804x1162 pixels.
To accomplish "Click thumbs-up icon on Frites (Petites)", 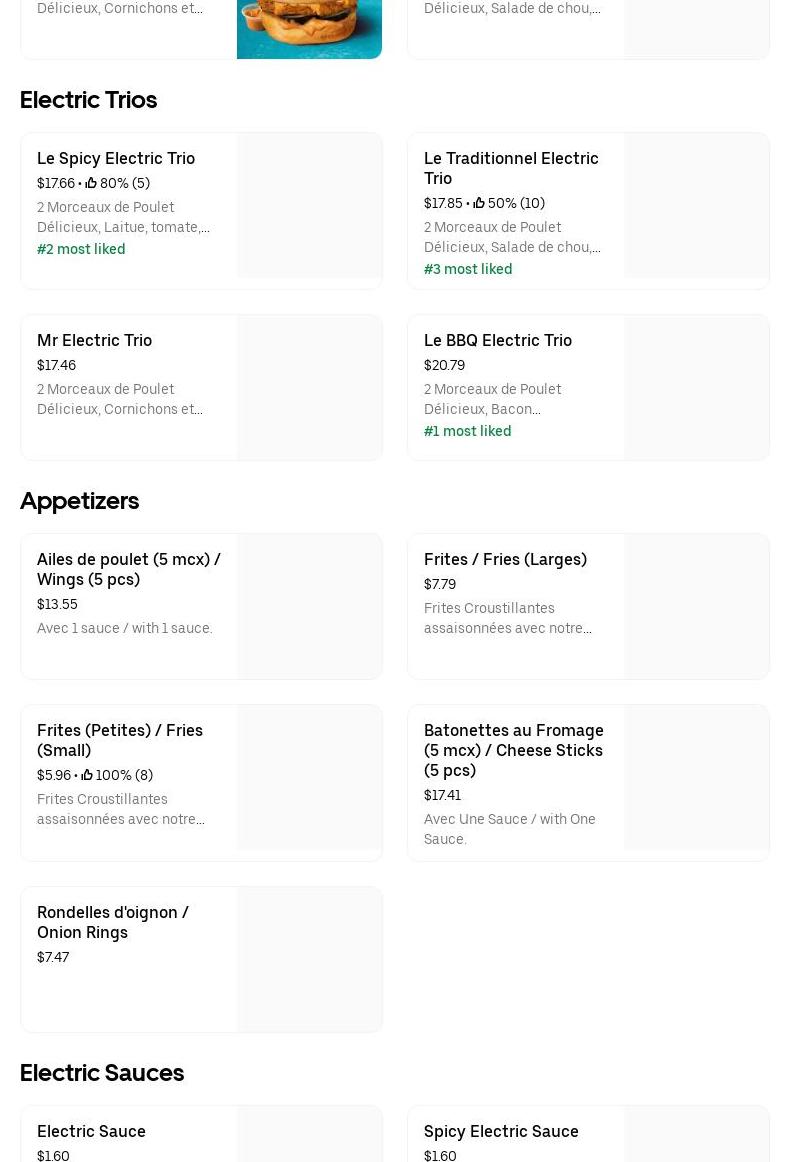I will [87, 775].
